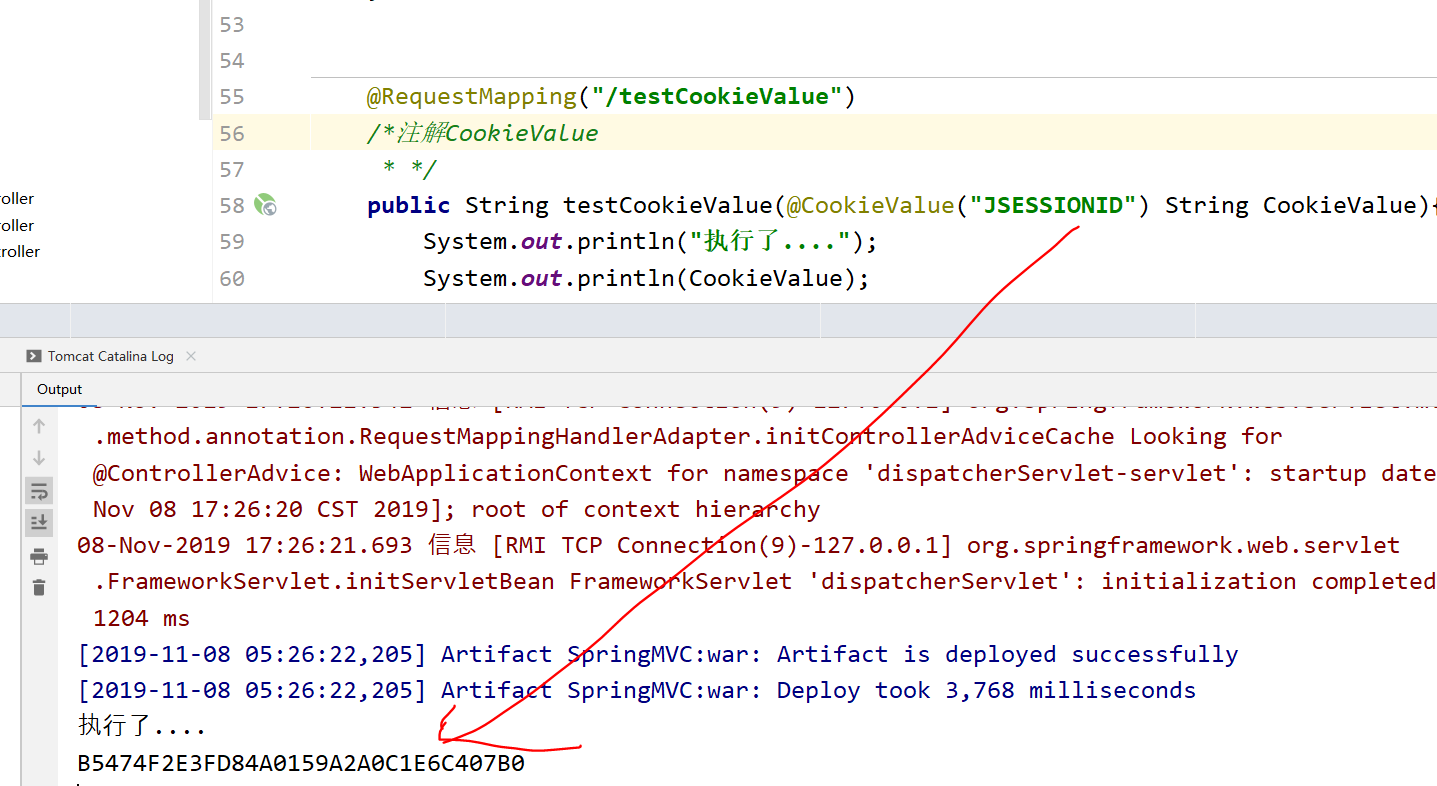This screenshot has width=1437, height=786.
Task: Click log line starting ".method.annotation.RequestMappingHandlerAdapter"
Action: 688,437
